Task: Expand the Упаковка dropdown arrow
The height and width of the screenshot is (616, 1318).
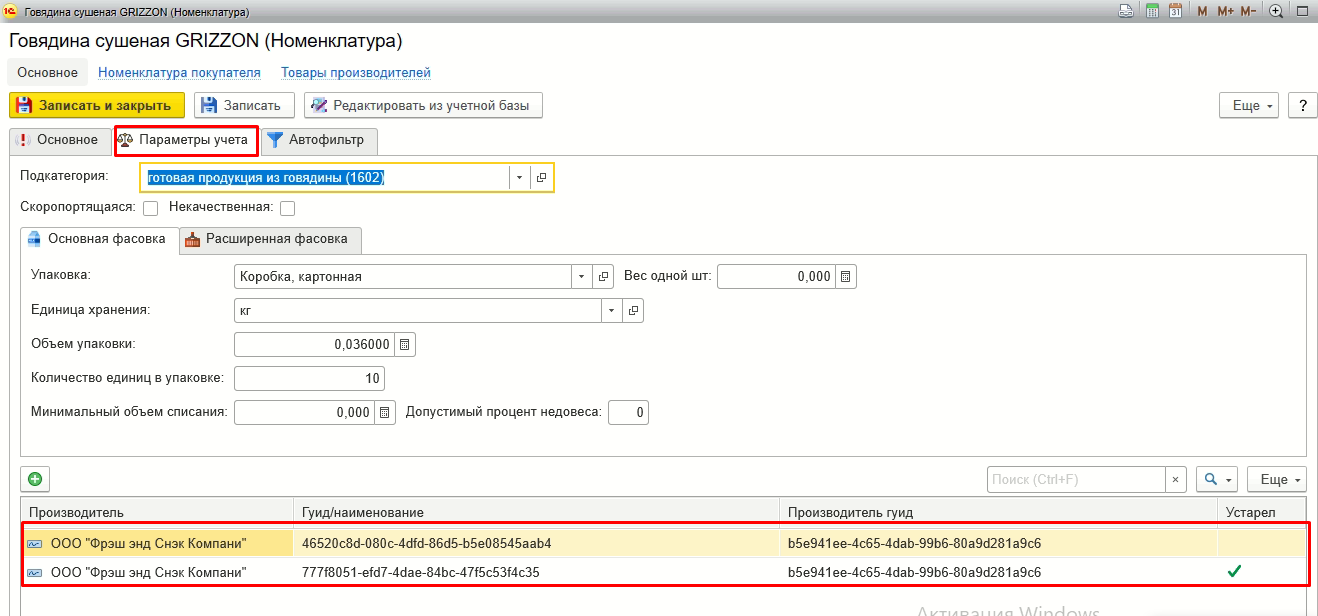Action: tap(581, 277)
